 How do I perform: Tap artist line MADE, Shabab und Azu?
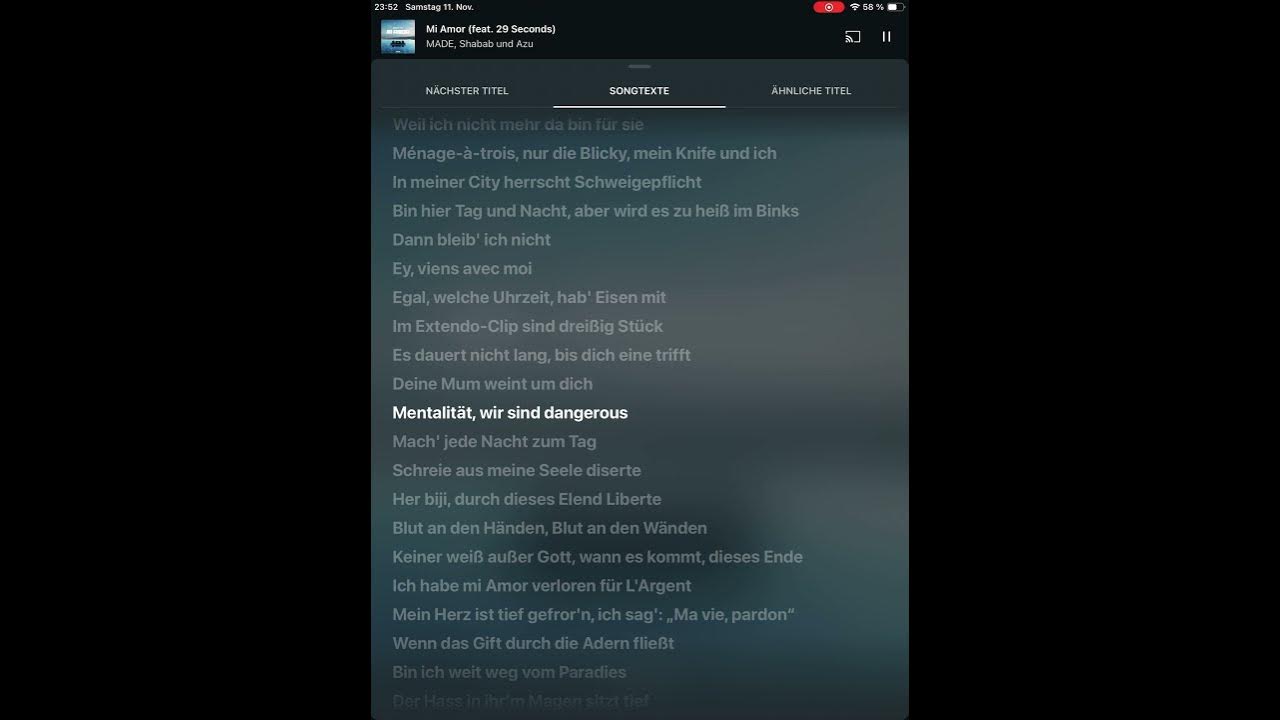click(479, 45)
